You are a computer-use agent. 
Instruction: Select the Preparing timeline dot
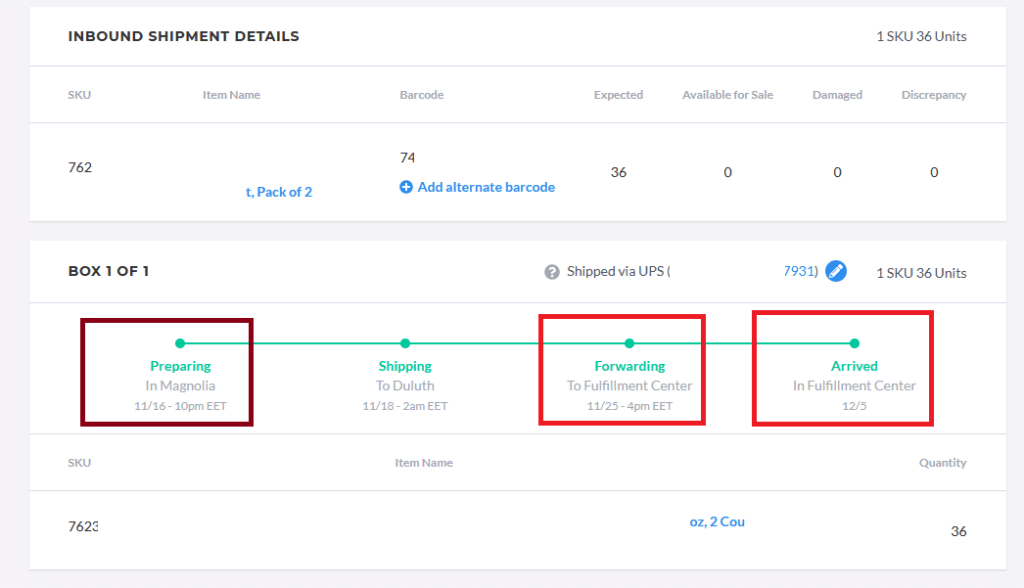point(180,343)
